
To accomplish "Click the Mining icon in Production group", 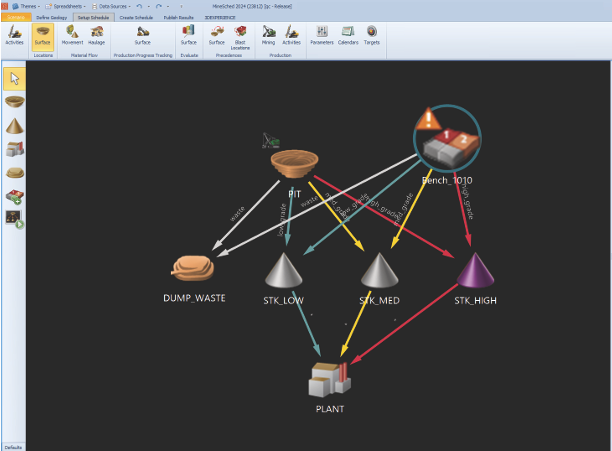I will coord(268,35).
